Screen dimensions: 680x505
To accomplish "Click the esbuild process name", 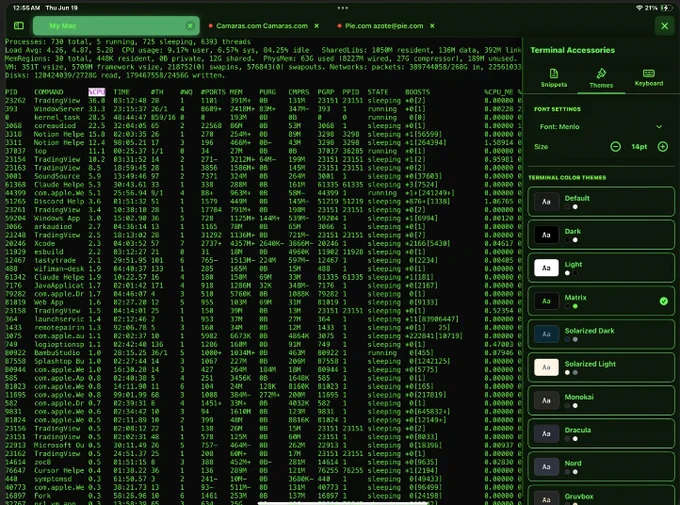I will (49, 252).
